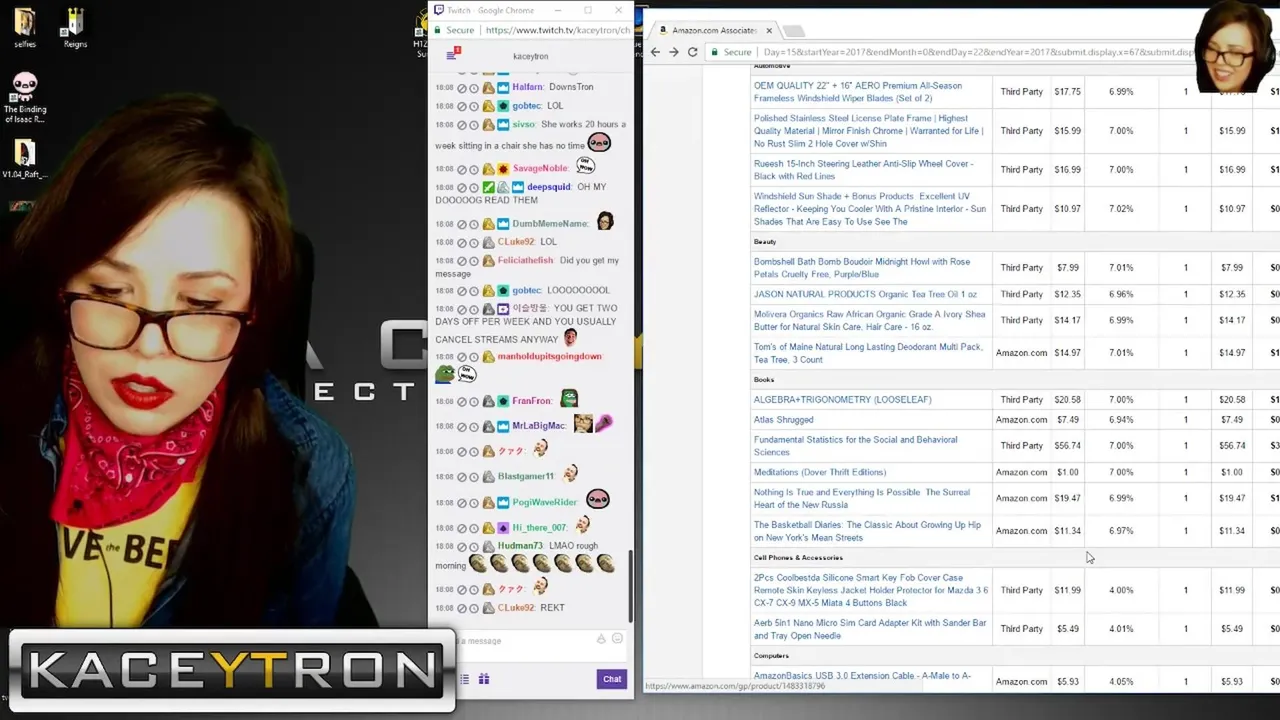Open the OEM QUALITY Windshield Wiper Blades link
1280x720 pixels.
pos(858,92)
